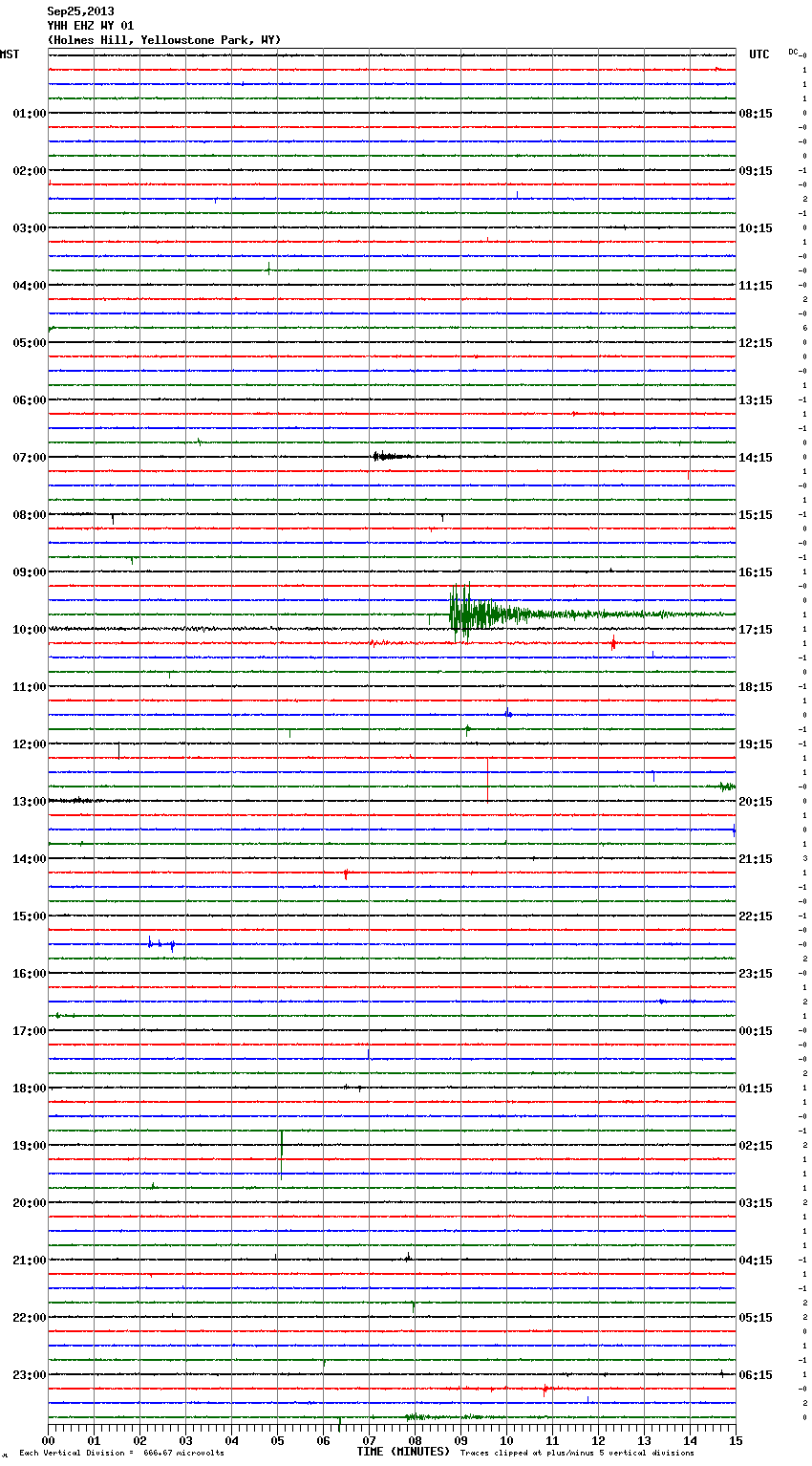This screenshot has width=812, height=1466.
Task: Click the 14:15 UTC time label
Action: pos(756,458)
